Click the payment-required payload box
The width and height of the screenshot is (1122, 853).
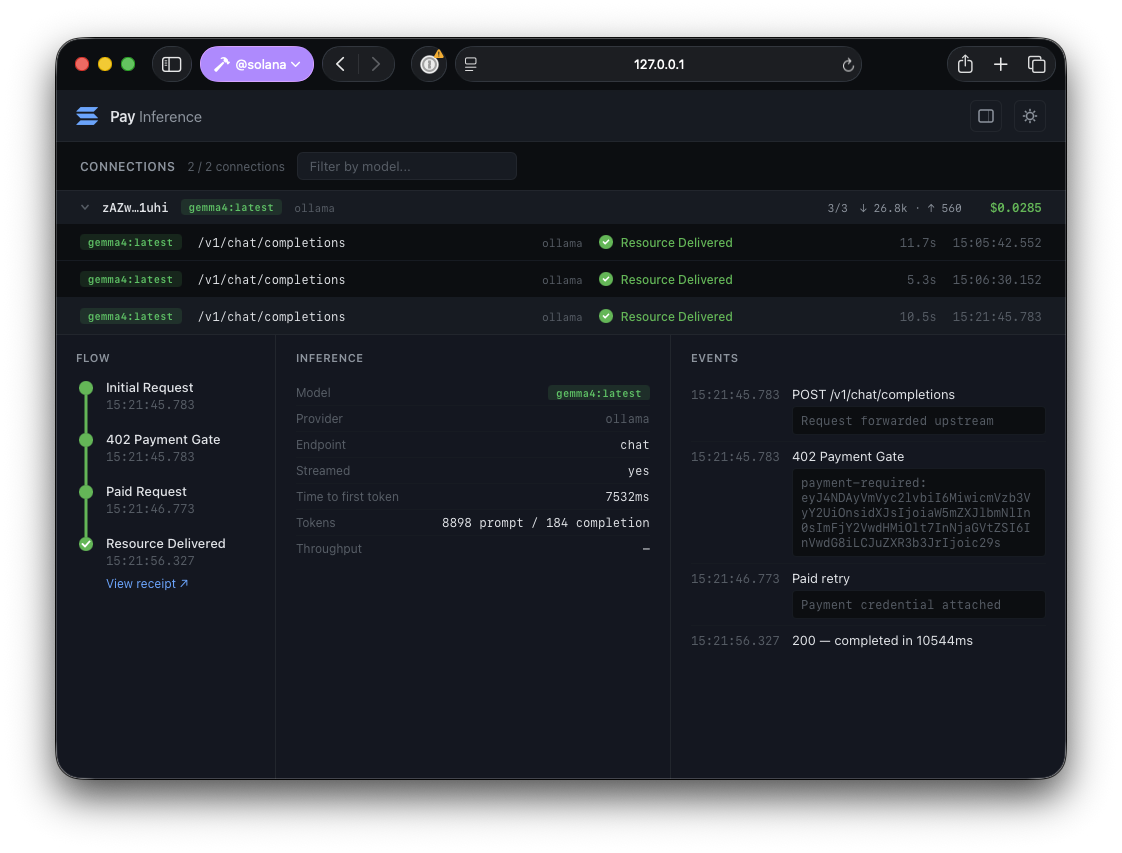pos(919,512)
